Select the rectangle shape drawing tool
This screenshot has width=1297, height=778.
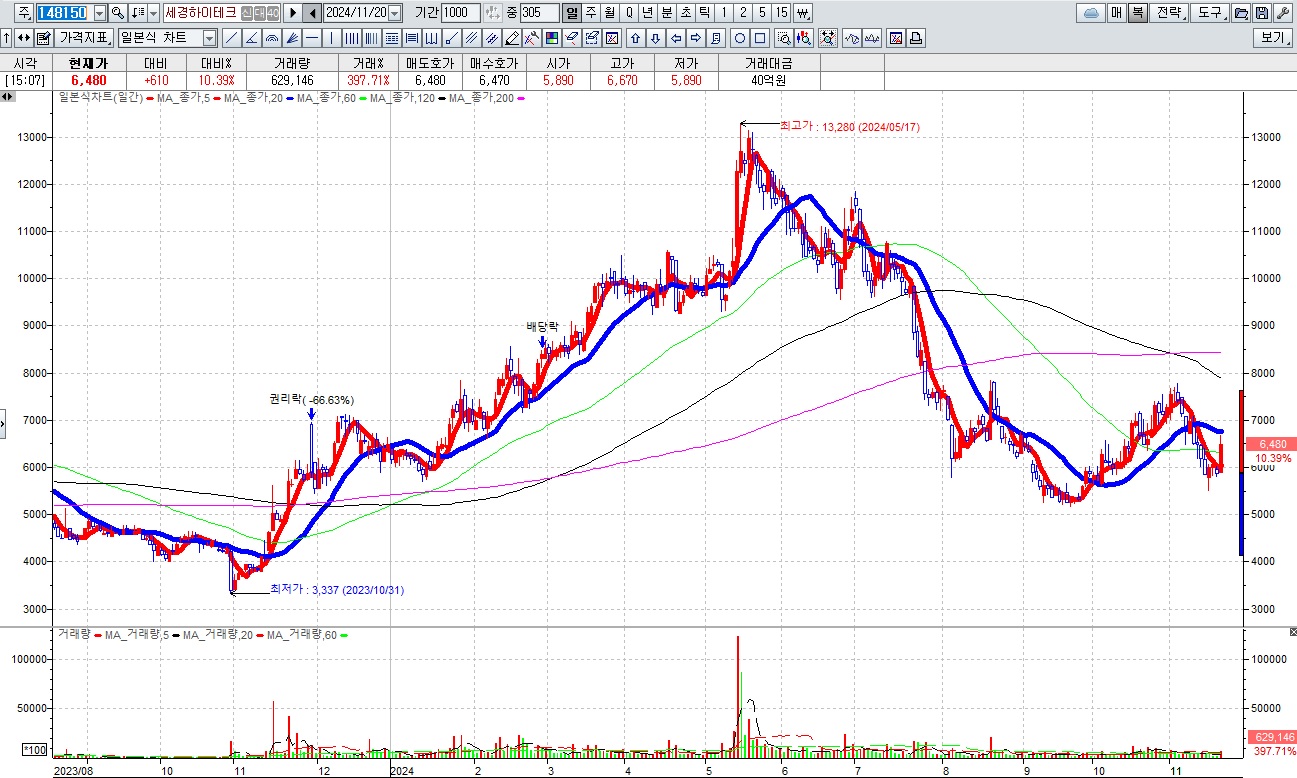[760, 38]
